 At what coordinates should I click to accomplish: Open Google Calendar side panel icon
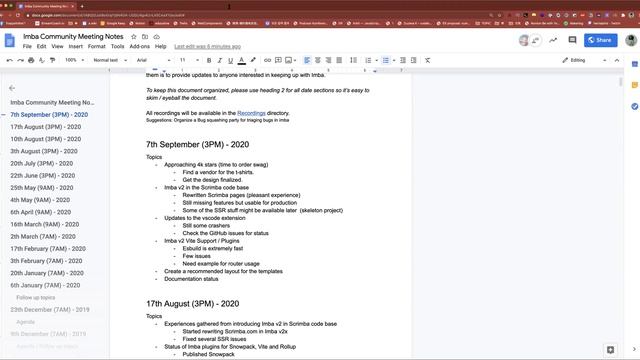(x=635, y=64)
